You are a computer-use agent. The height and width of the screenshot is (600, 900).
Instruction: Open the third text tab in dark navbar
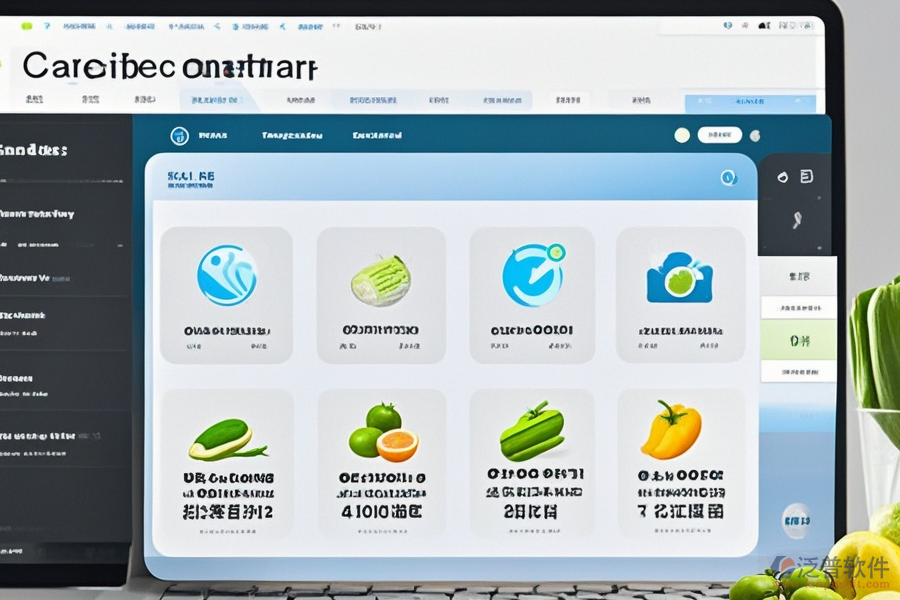(377, 135)
